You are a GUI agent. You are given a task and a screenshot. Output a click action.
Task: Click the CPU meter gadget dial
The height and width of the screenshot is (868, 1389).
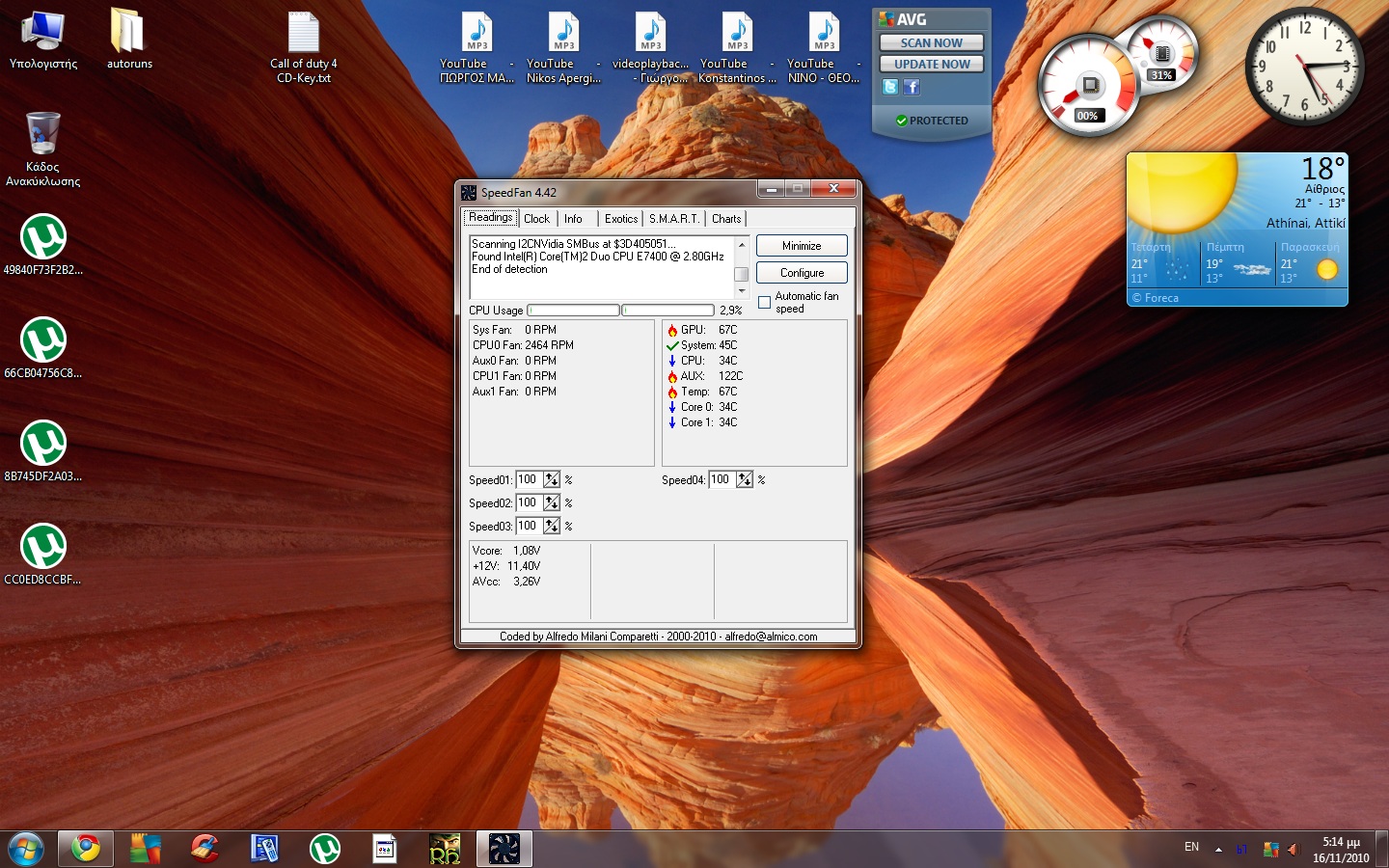pyautogui.click(x=1089, y=87)
